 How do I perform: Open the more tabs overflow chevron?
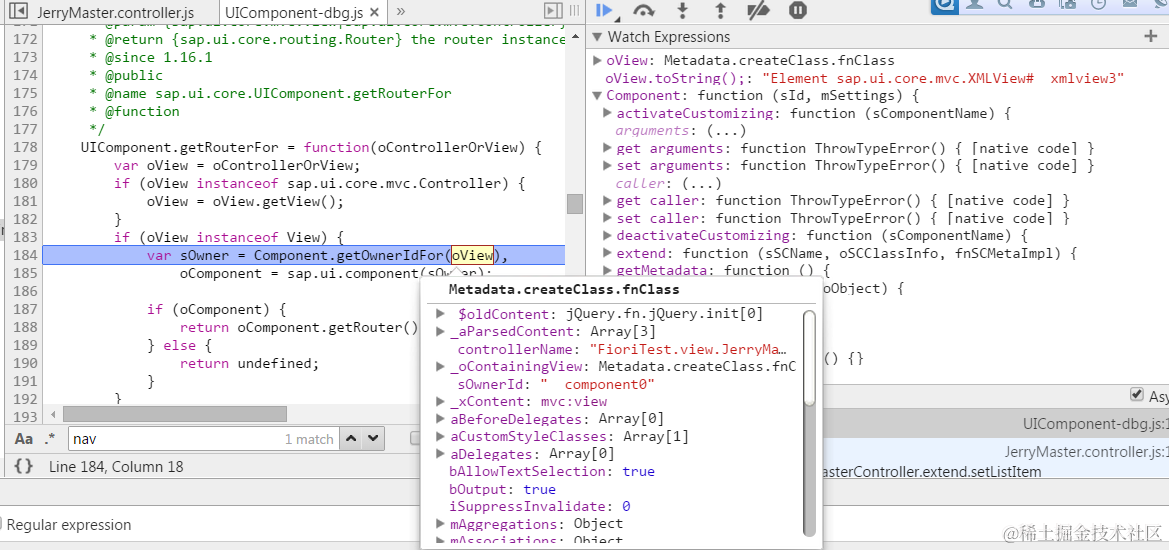pos(400,11)
